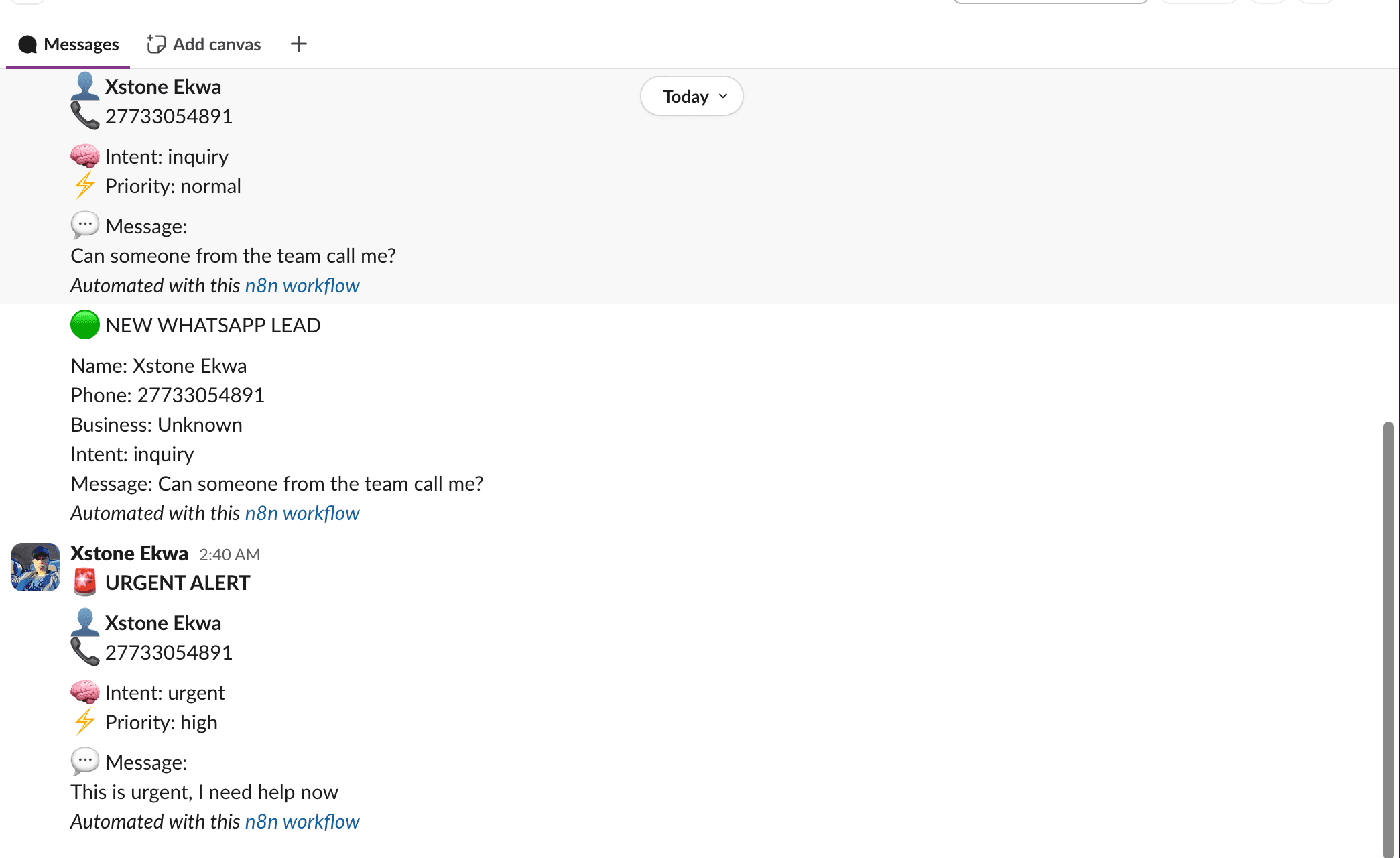Screen dimensions: 1400x858
Task: Click the chevron inside the Today pill
Action: click(x=722, y=97)
